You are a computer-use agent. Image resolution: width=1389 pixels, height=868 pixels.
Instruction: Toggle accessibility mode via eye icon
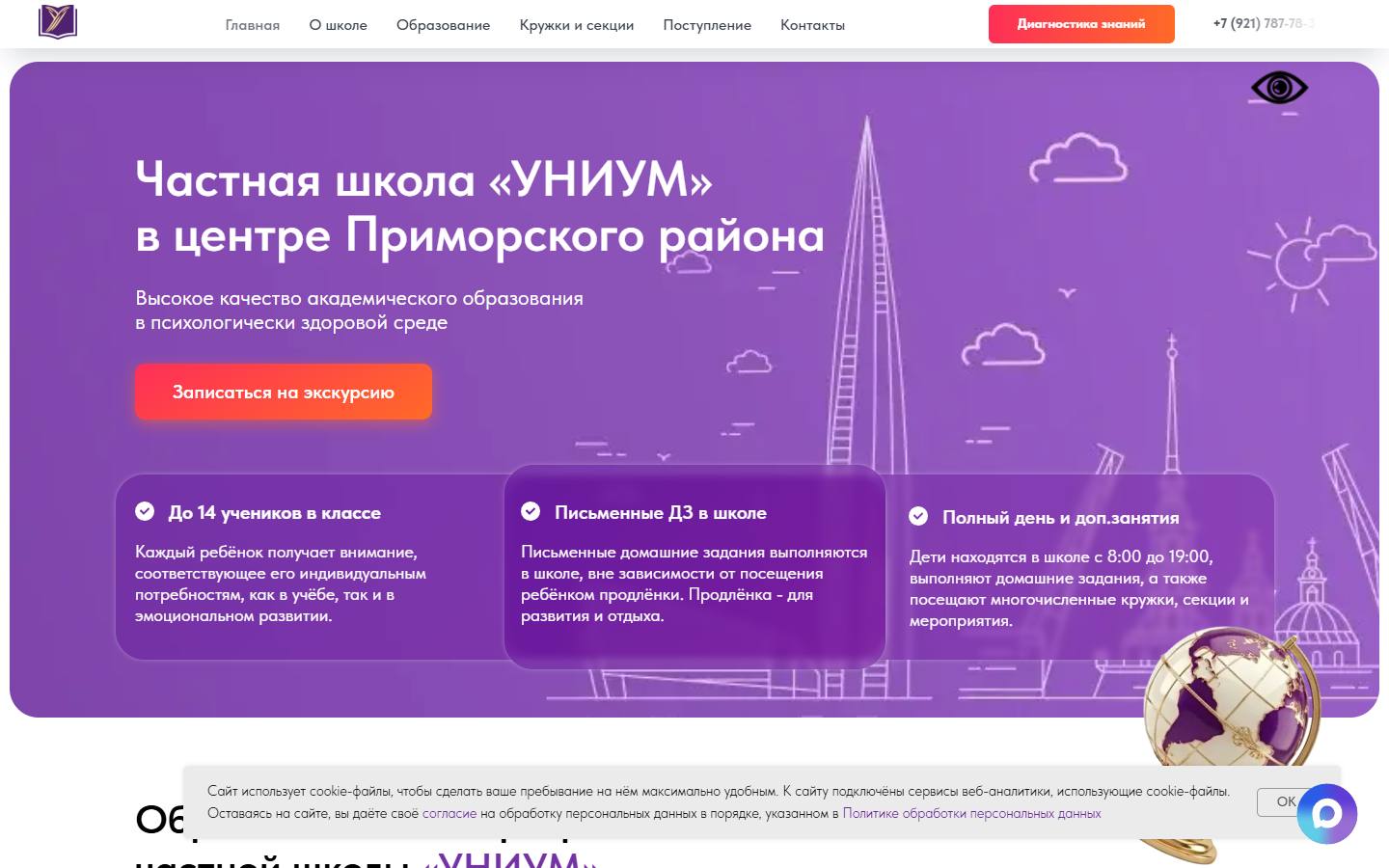pos(1279,88)
